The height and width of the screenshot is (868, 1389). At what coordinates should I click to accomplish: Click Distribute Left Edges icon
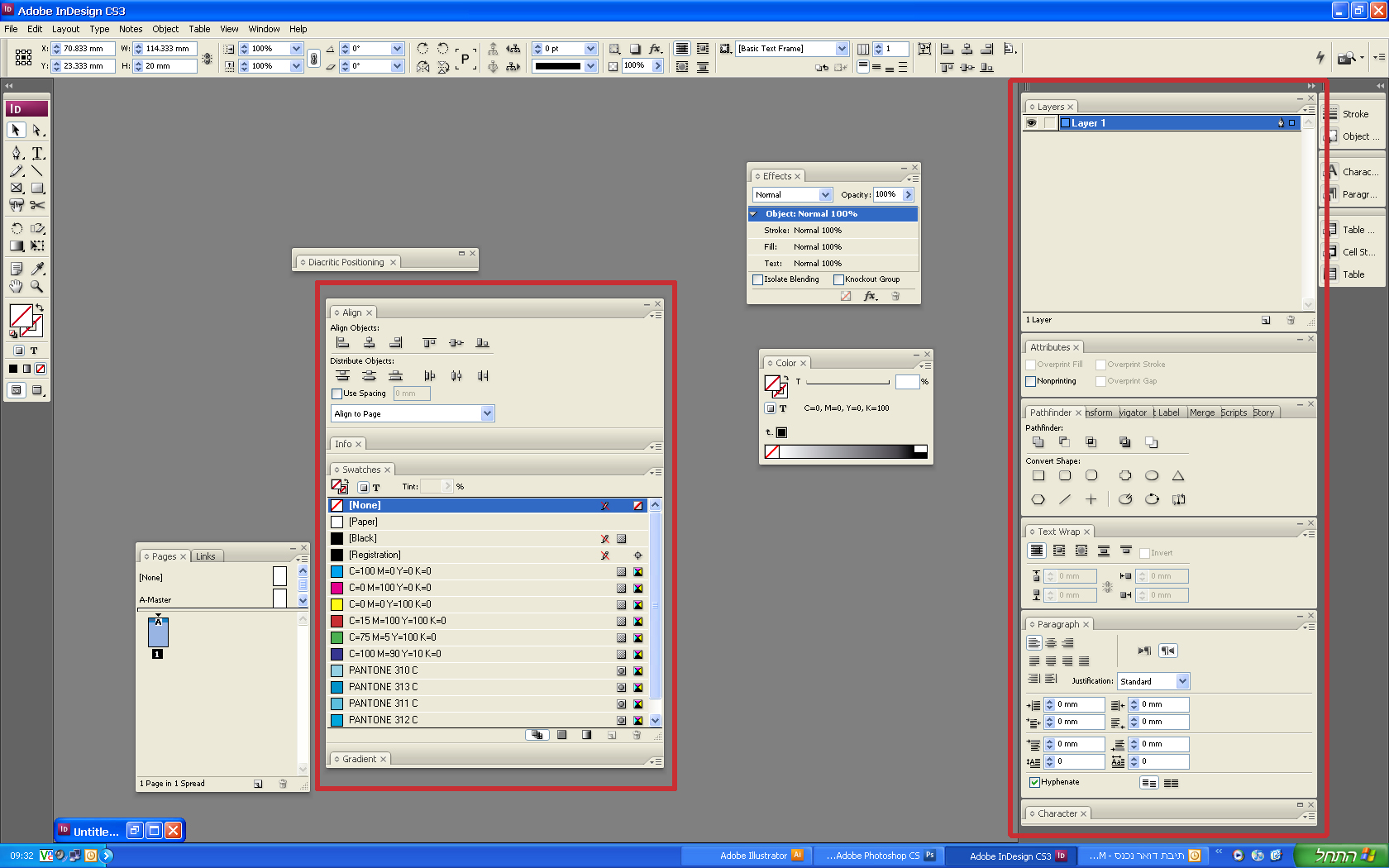click(429, 376)
